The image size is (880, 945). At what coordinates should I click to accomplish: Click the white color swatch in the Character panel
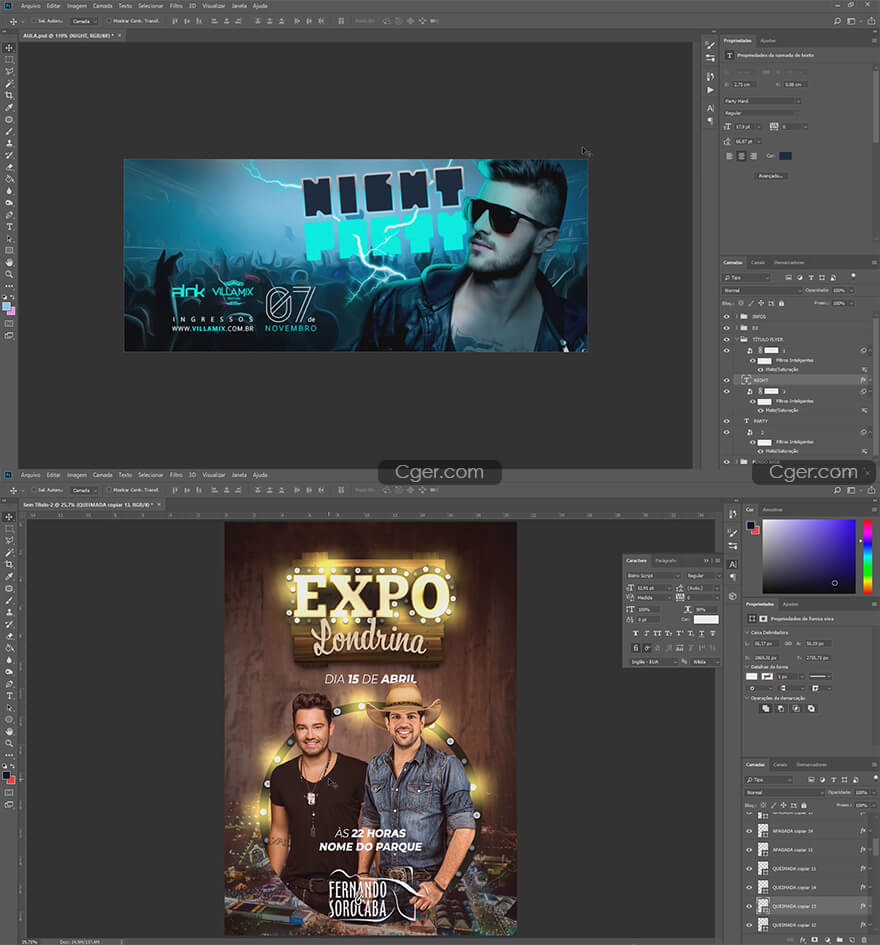[x=706, y=620]
